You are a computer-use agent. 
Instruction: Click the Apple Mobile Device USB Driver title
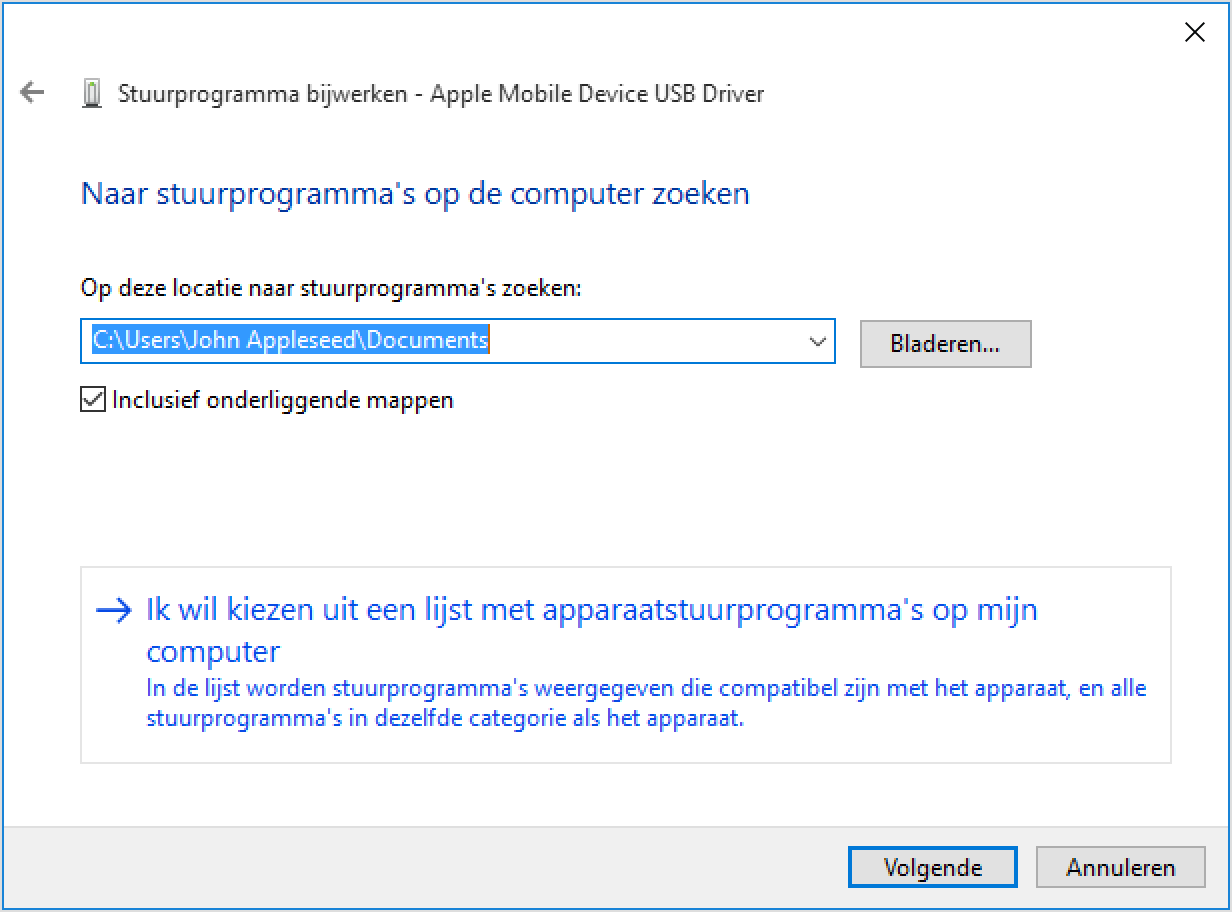597,94
